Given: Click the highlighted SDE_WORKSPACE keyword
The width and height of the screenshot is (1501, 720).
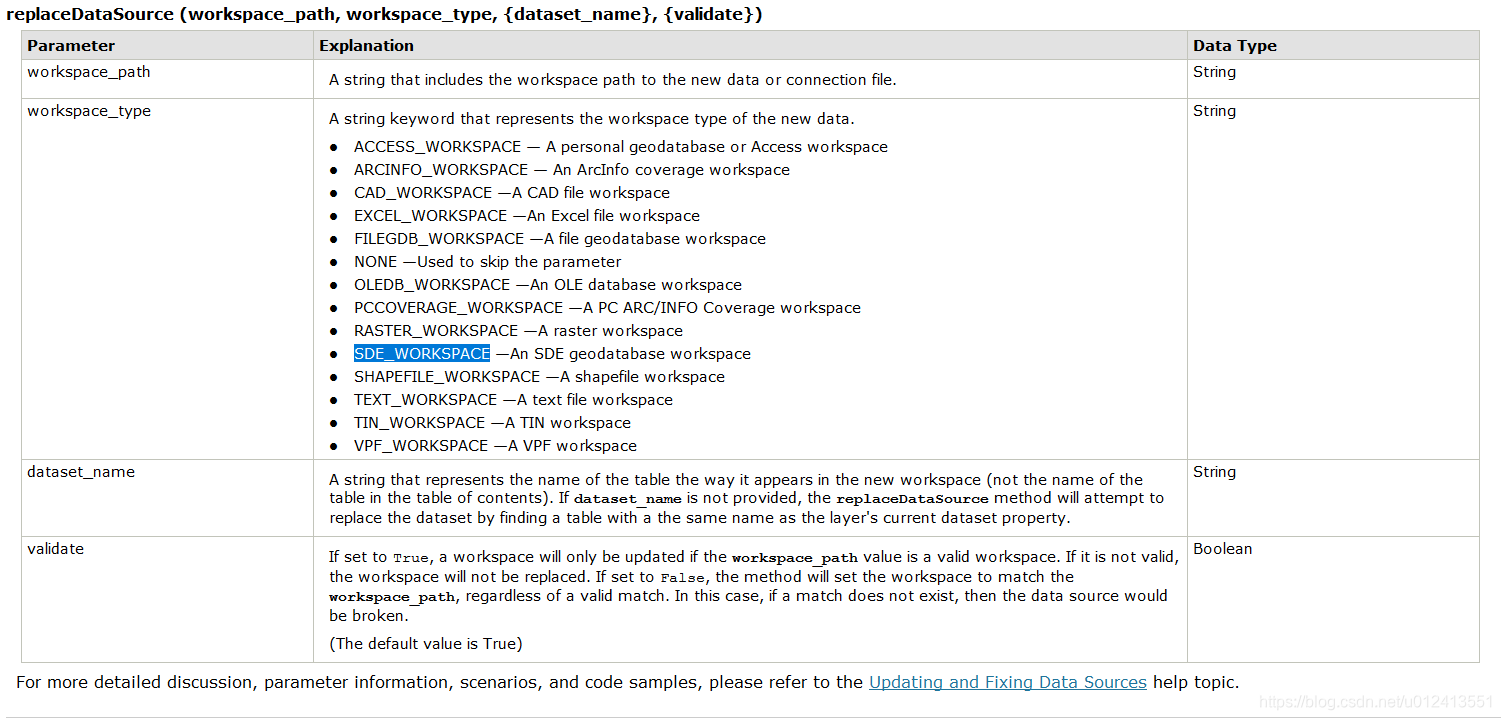Looking at the screenshot, I should pyautogui.click(x=422, y=354).
